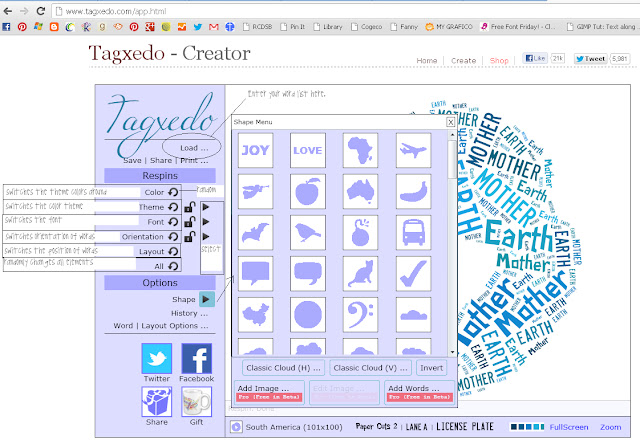640x444 pixels.
Task: Respin the Font setting
Action: [x=173, y=222]
